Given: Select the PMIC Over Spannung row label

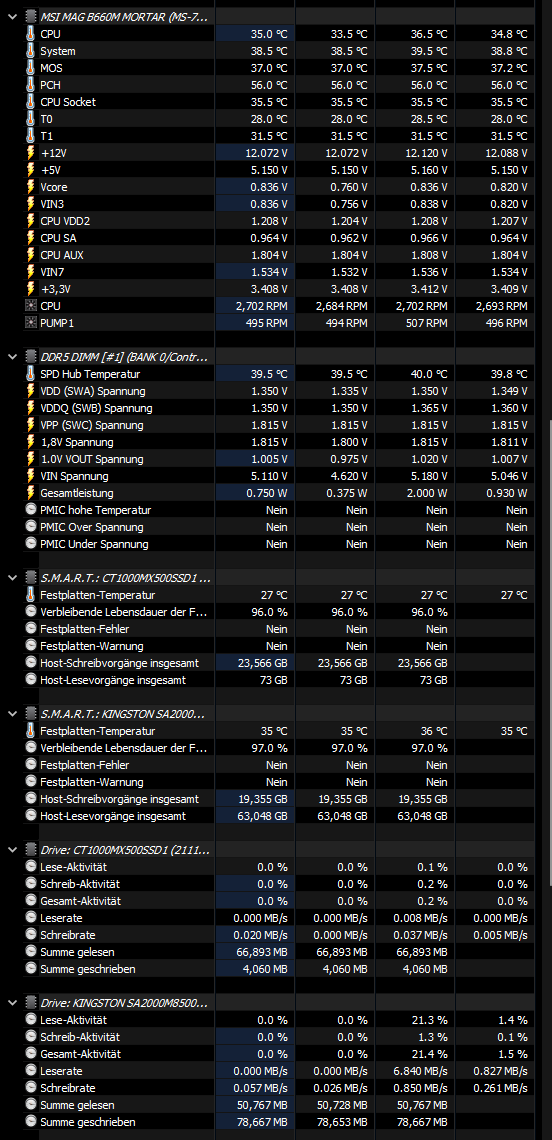Looking at the screenshot, I should pos(92,527).
